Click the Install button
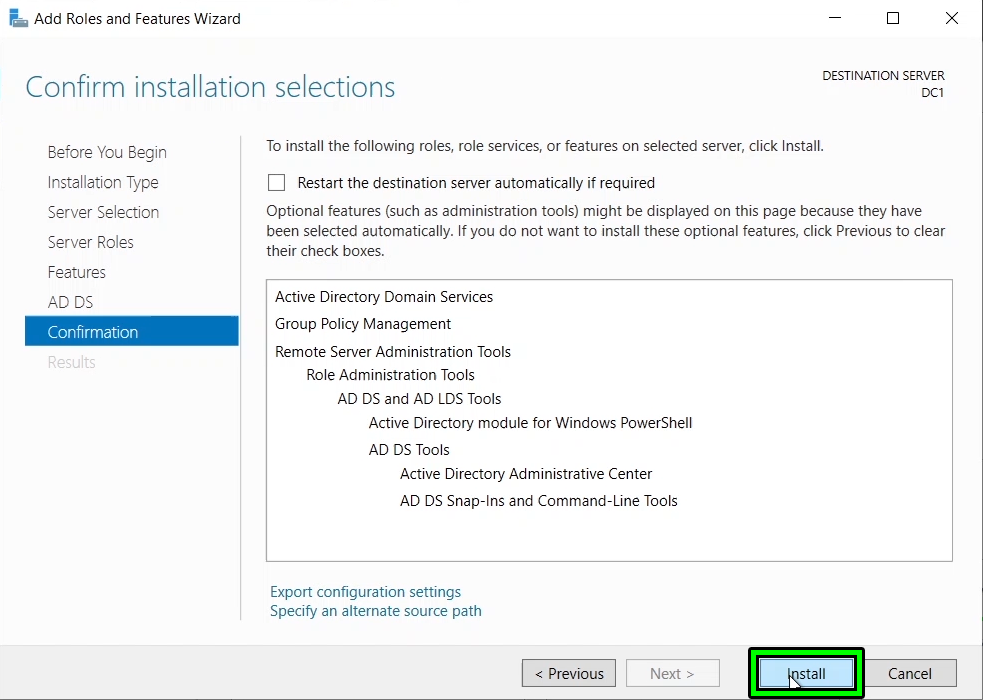Screen dimensions: 983x700 pyautogui.click(x=806, y=673)
